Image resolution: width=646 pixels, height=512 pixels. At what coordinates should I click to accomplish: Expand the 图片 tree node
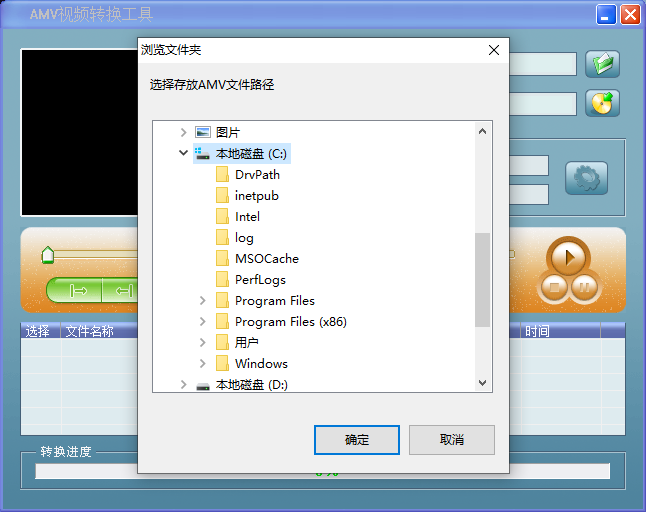click(x=184, y=132)
